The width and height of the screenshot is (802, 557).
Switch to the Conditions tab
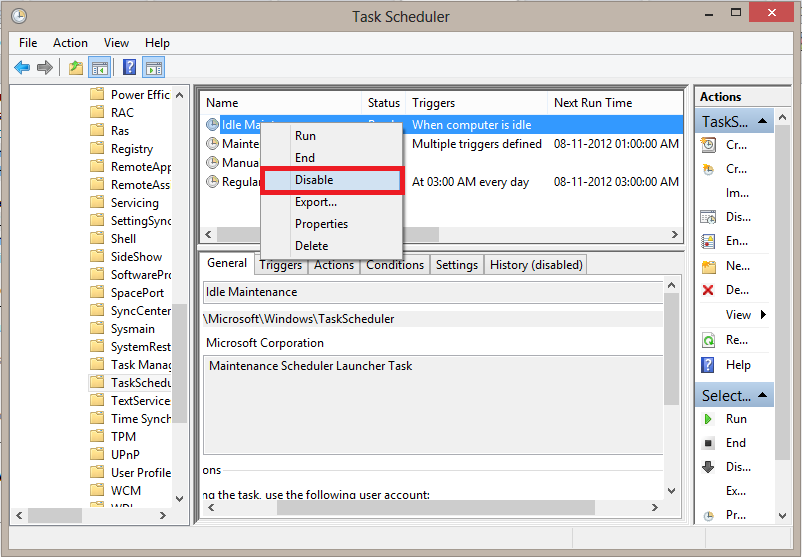tap(395, 265)
